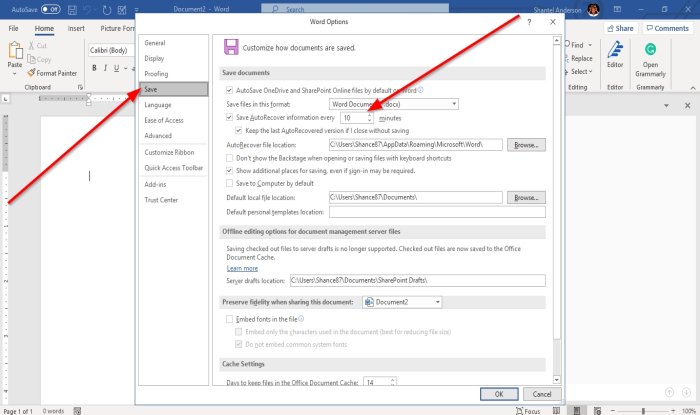Select the Advanced options category

point(173,135)
